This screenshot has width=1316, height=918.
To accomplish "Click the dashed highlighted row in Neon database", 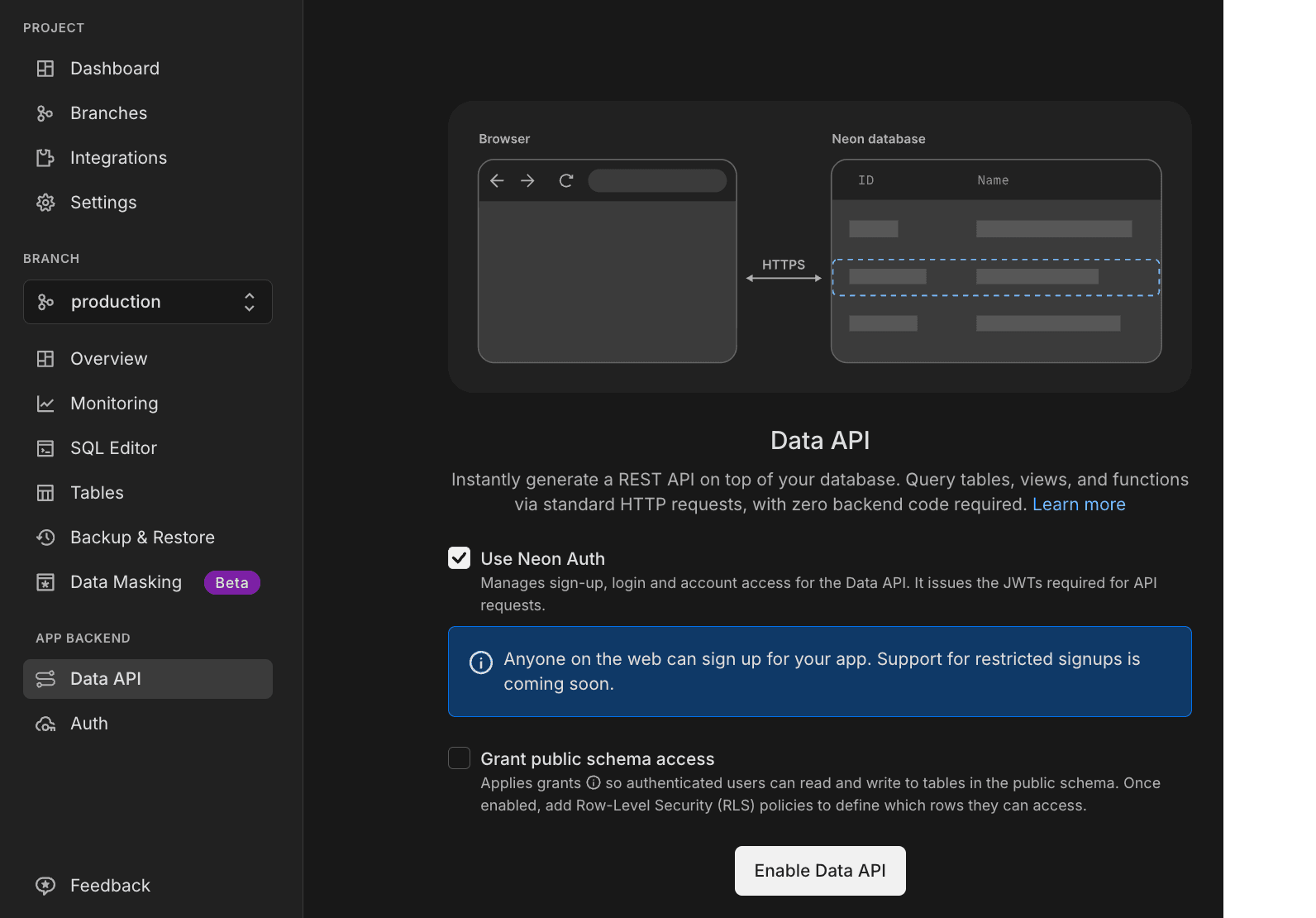I will [996, 277].
